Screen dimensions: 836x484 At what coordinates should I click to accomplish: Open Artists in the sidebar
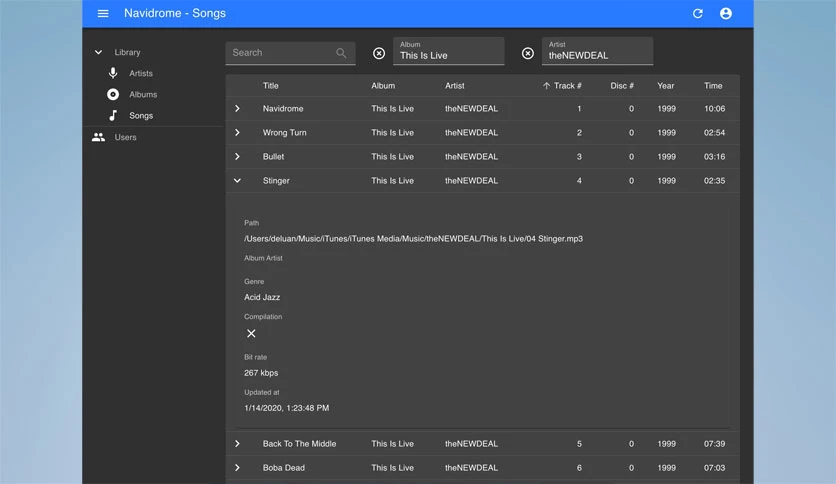141,73
